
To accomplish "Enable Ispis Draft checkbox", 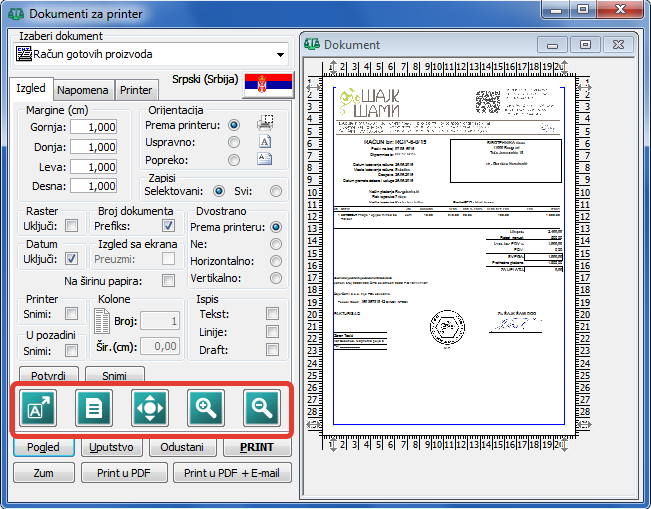I will pos(272,350).
